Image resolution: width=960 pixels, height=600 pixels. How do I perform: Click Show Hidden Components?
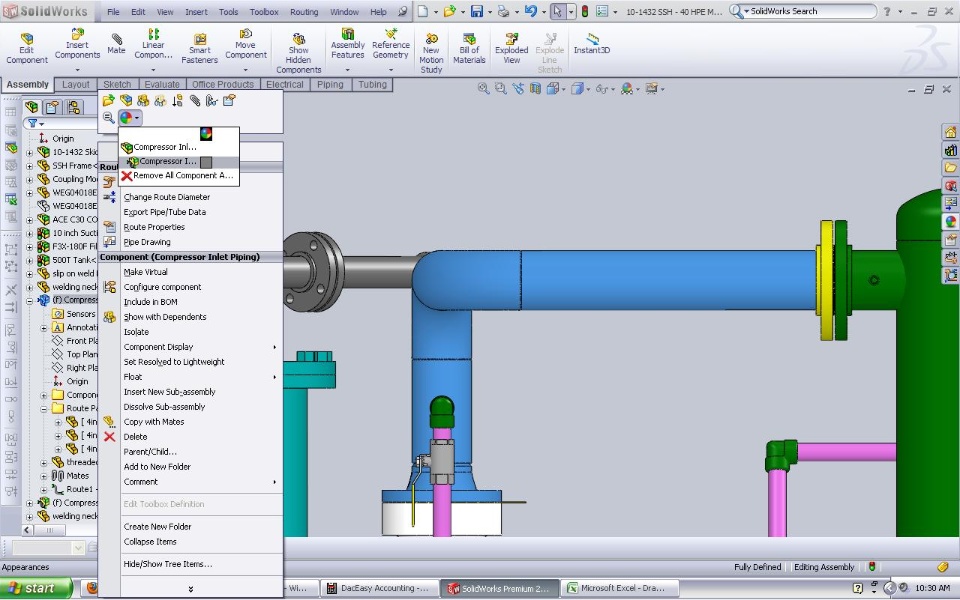[299, 53]
